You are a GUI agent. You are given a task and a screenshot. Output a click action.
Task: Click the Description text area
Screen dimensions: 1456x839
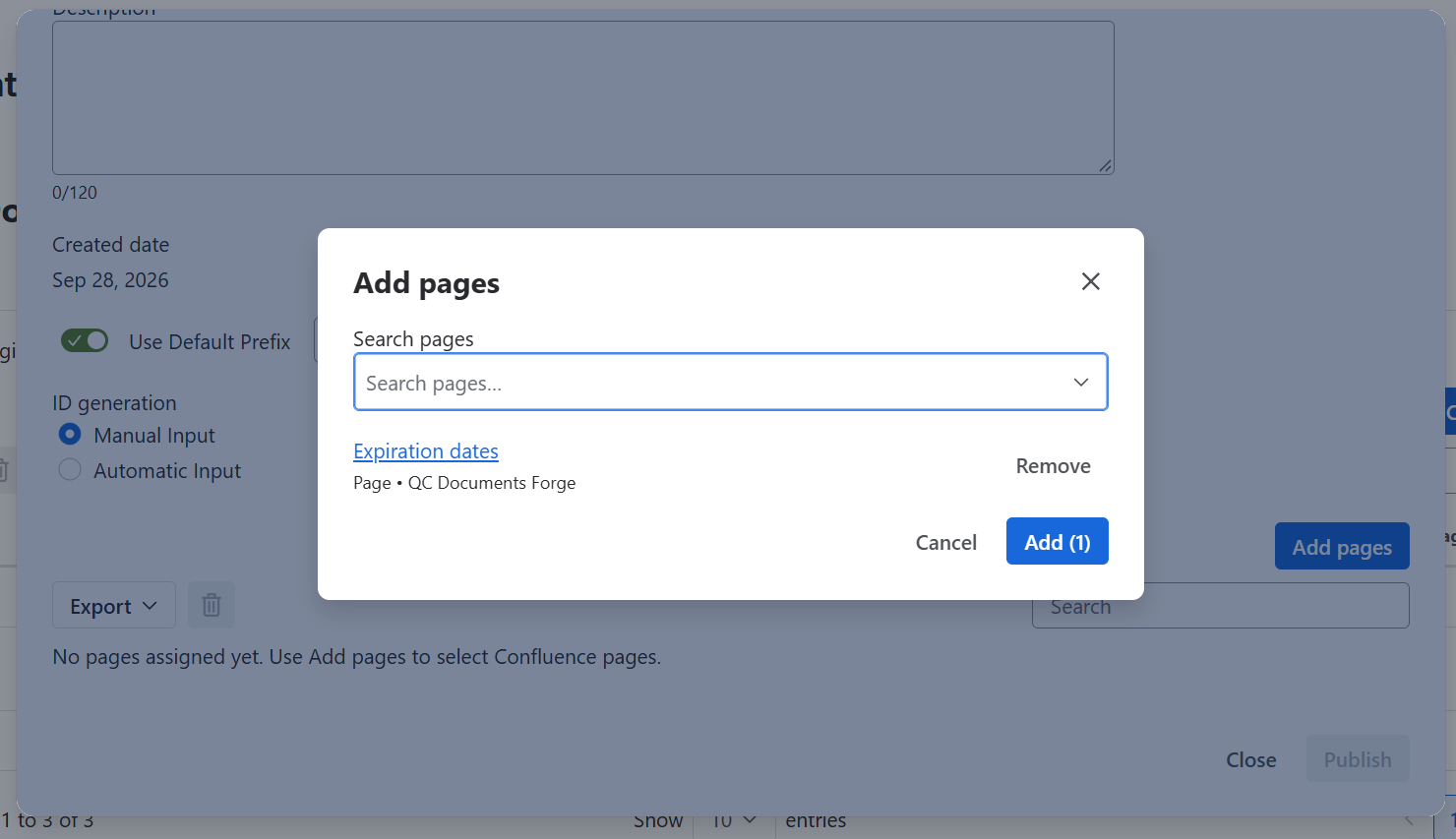[583, 98]
